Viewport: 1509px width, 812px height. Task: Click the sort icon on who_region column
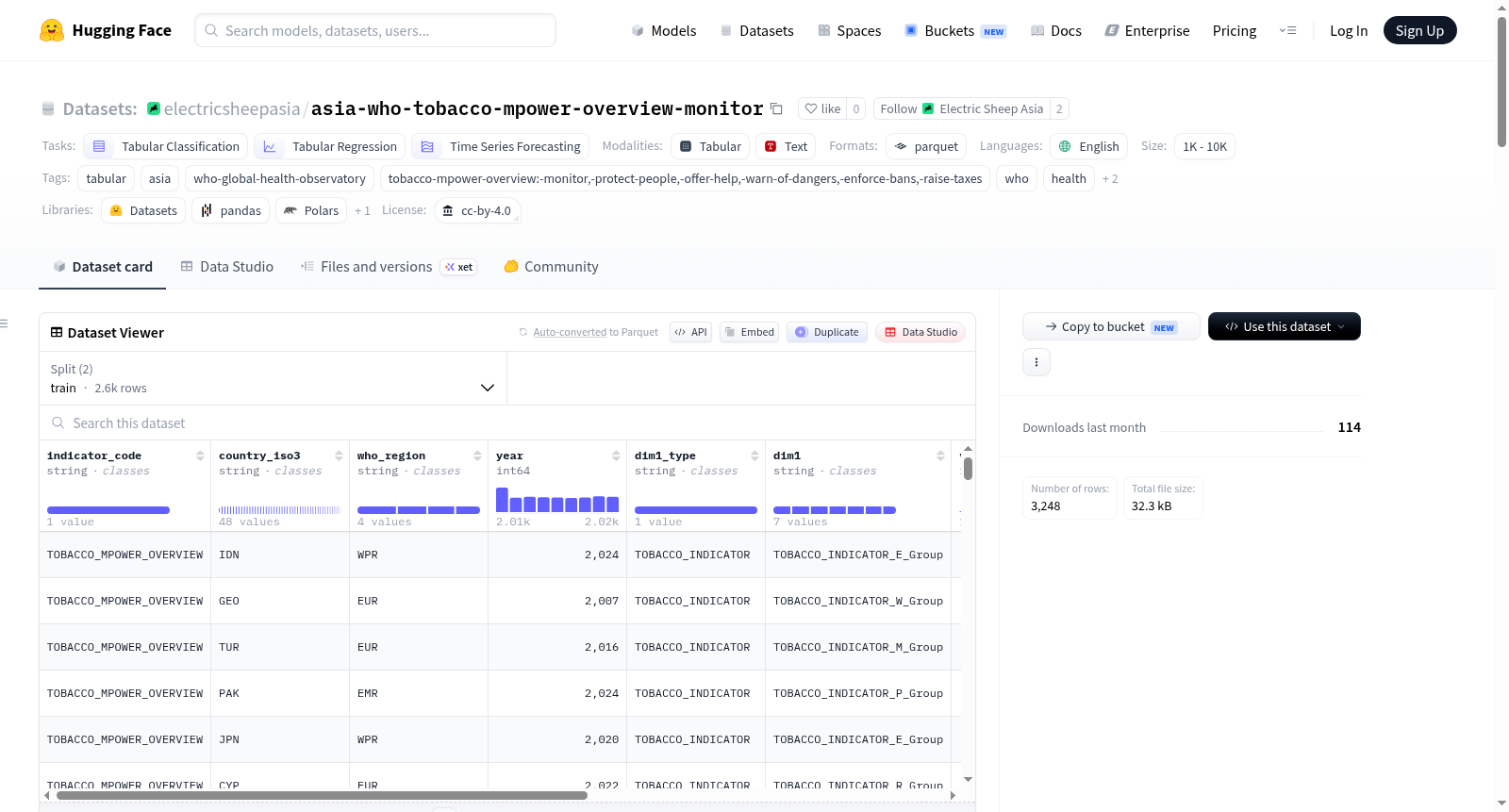tap(477, 456)
